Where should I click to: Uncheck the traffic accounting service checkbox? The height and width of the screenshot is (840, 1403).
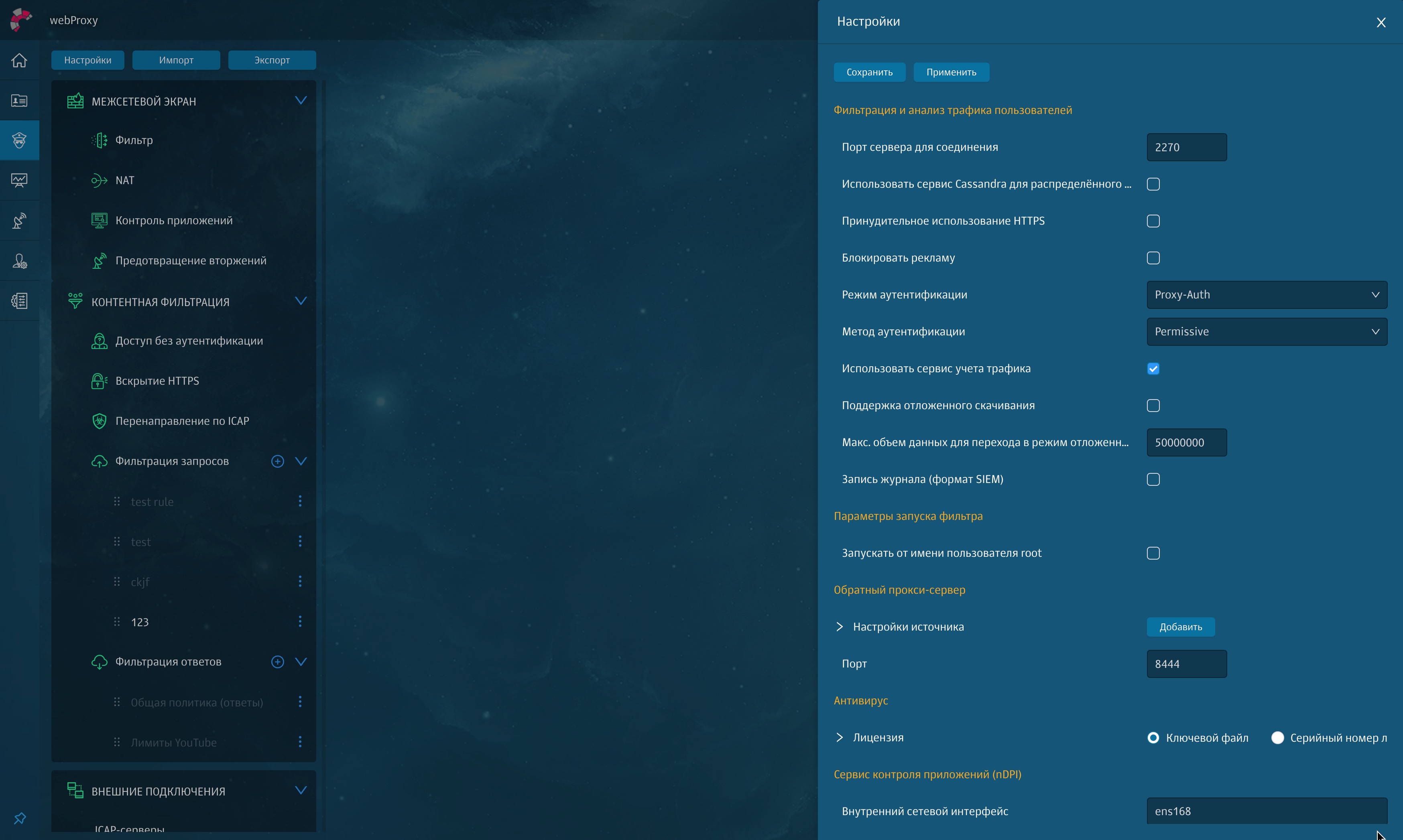(1153, 369)
